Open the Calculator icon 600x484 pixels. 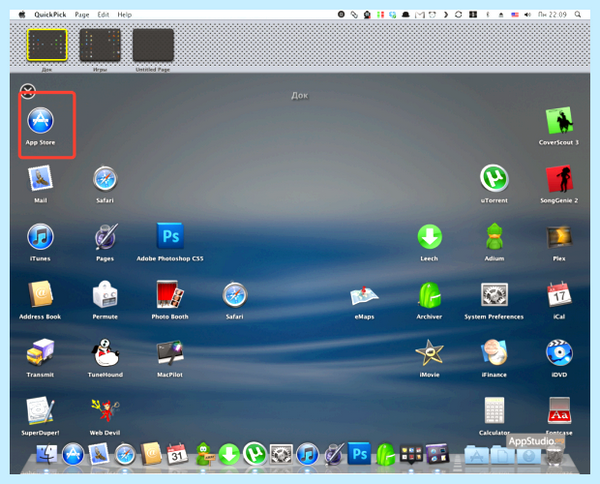494,410
